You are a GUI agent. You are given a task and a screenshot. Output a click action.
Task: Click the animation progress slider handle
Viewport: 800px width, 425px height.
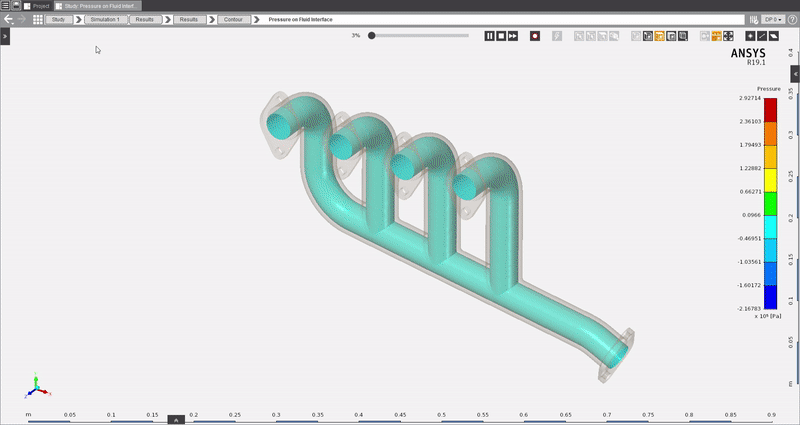(x=372, y=36)
